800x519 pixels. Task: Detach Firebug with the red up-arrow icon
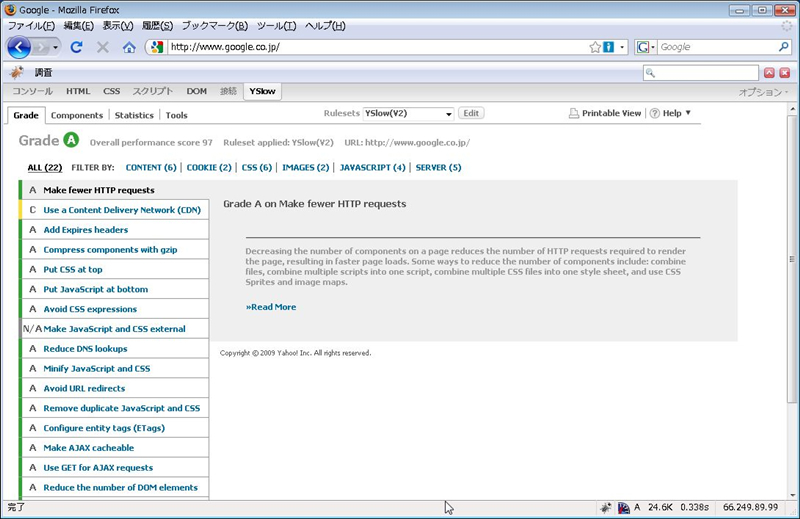point(769,72)
